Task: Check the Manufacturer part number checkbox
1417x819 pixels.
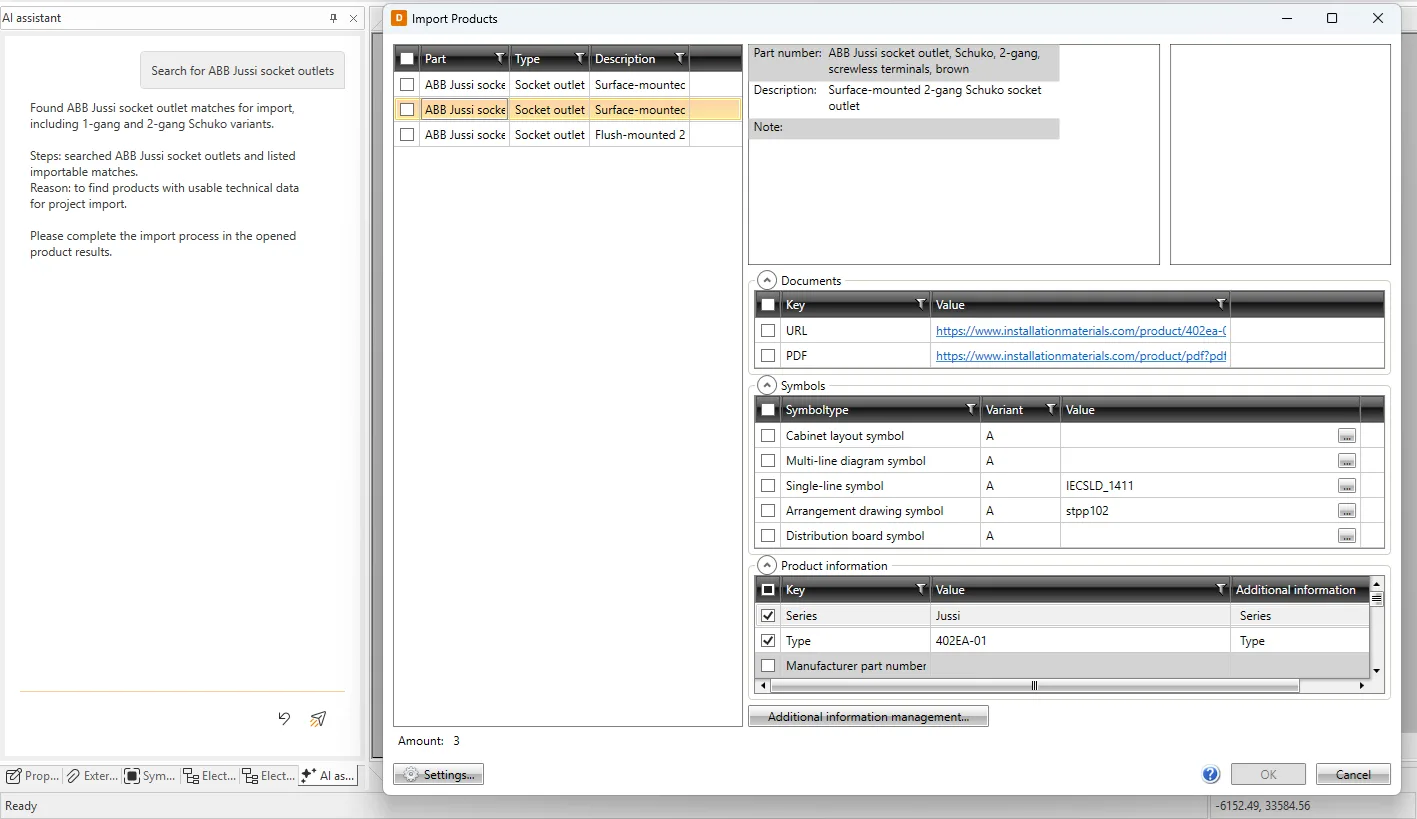Action: click(x=768, y=666)
